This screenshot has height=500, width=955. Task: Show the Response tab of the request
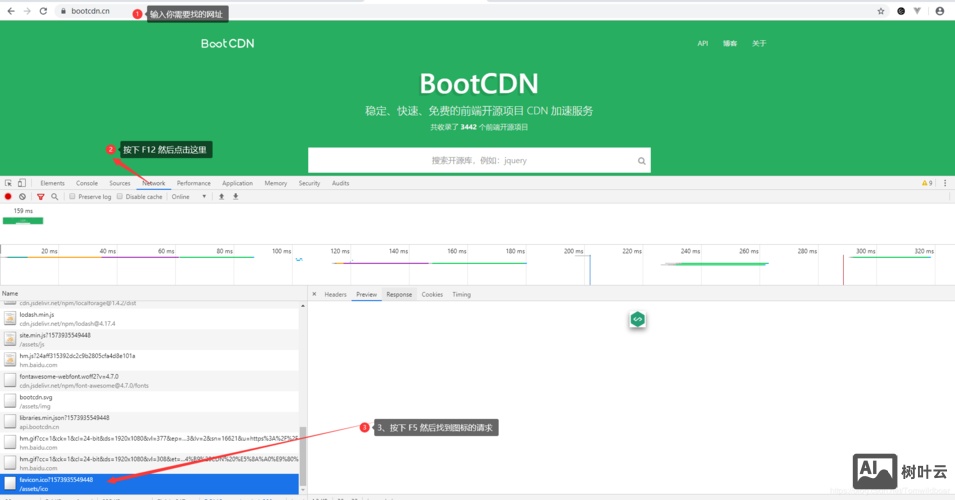400,294
